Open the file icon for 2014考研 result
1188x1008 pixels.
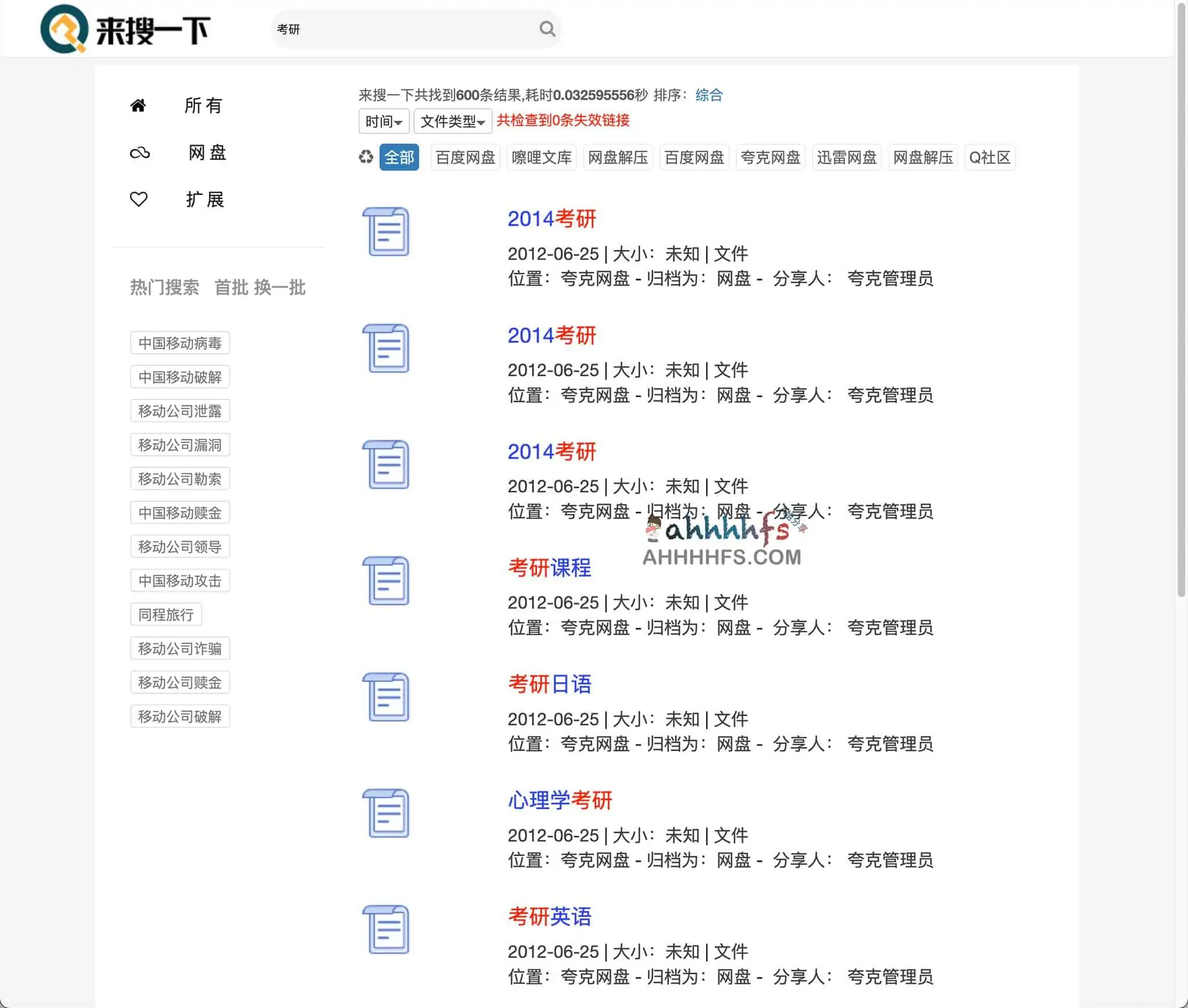tap(387, 232)
